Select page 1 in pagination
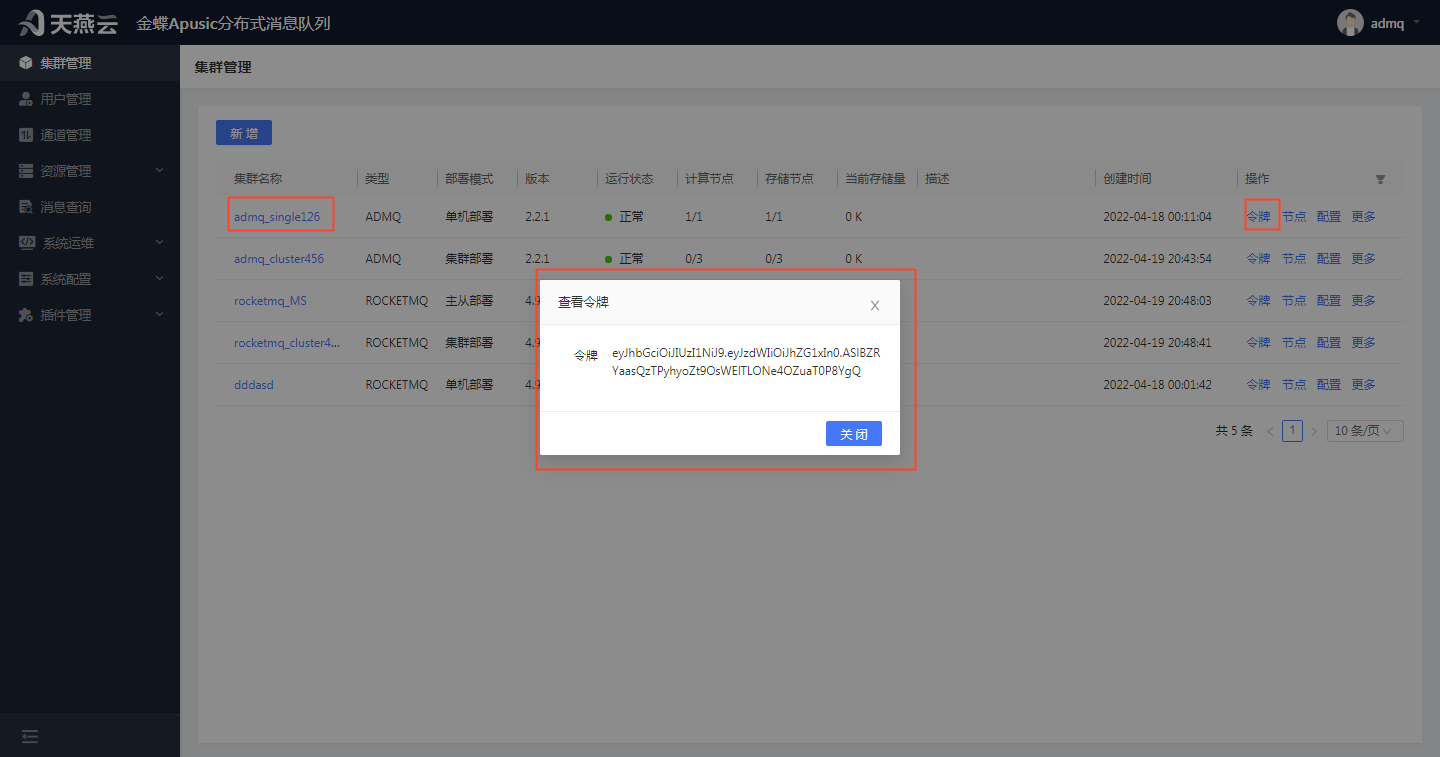 (x=1292, y=431)
